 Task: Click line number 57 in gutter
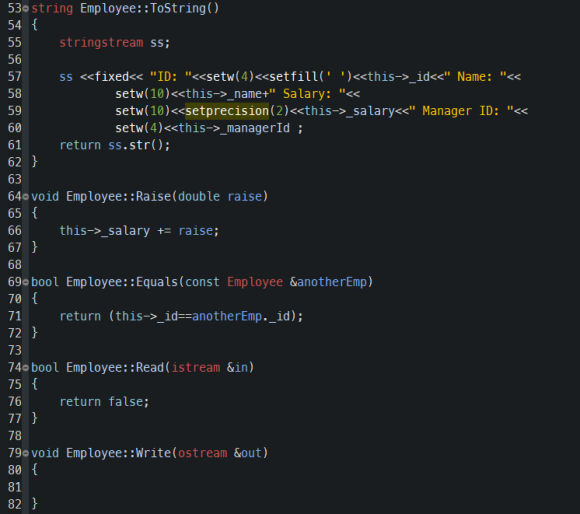pos(15,77)
